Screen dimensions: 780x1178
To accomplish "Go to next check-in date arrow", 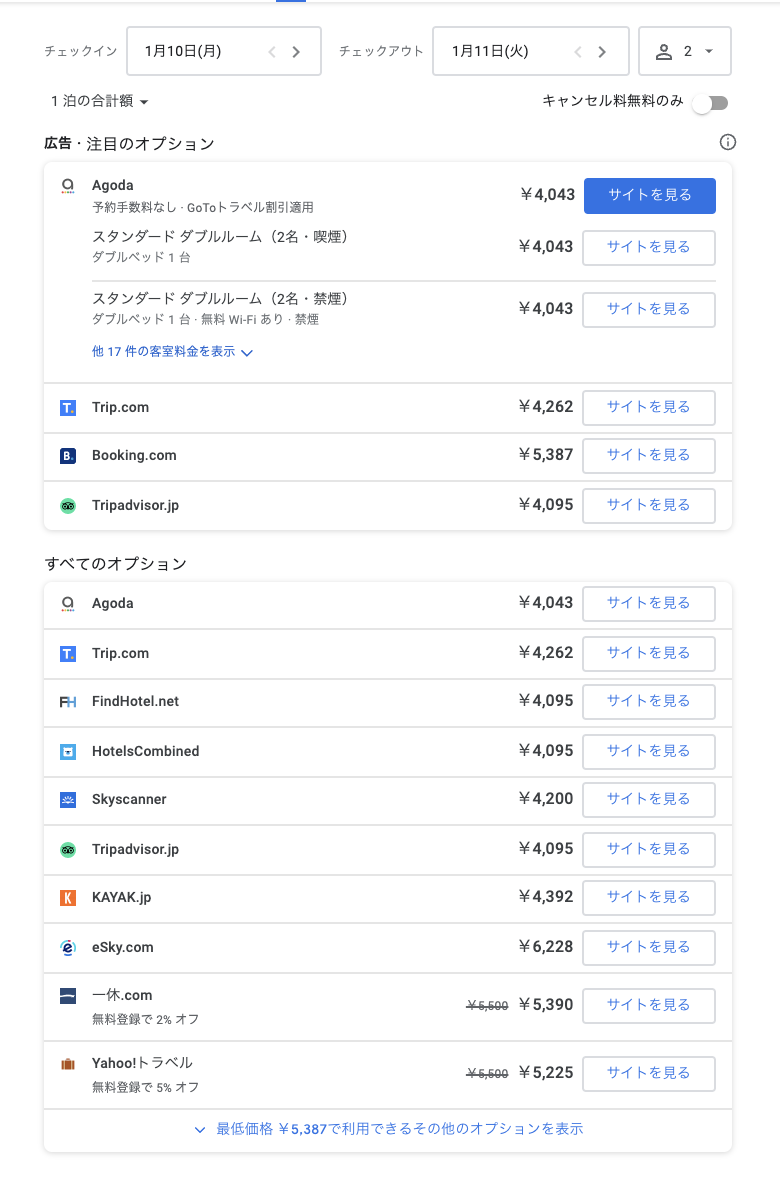I will click(x=296, y=52).
